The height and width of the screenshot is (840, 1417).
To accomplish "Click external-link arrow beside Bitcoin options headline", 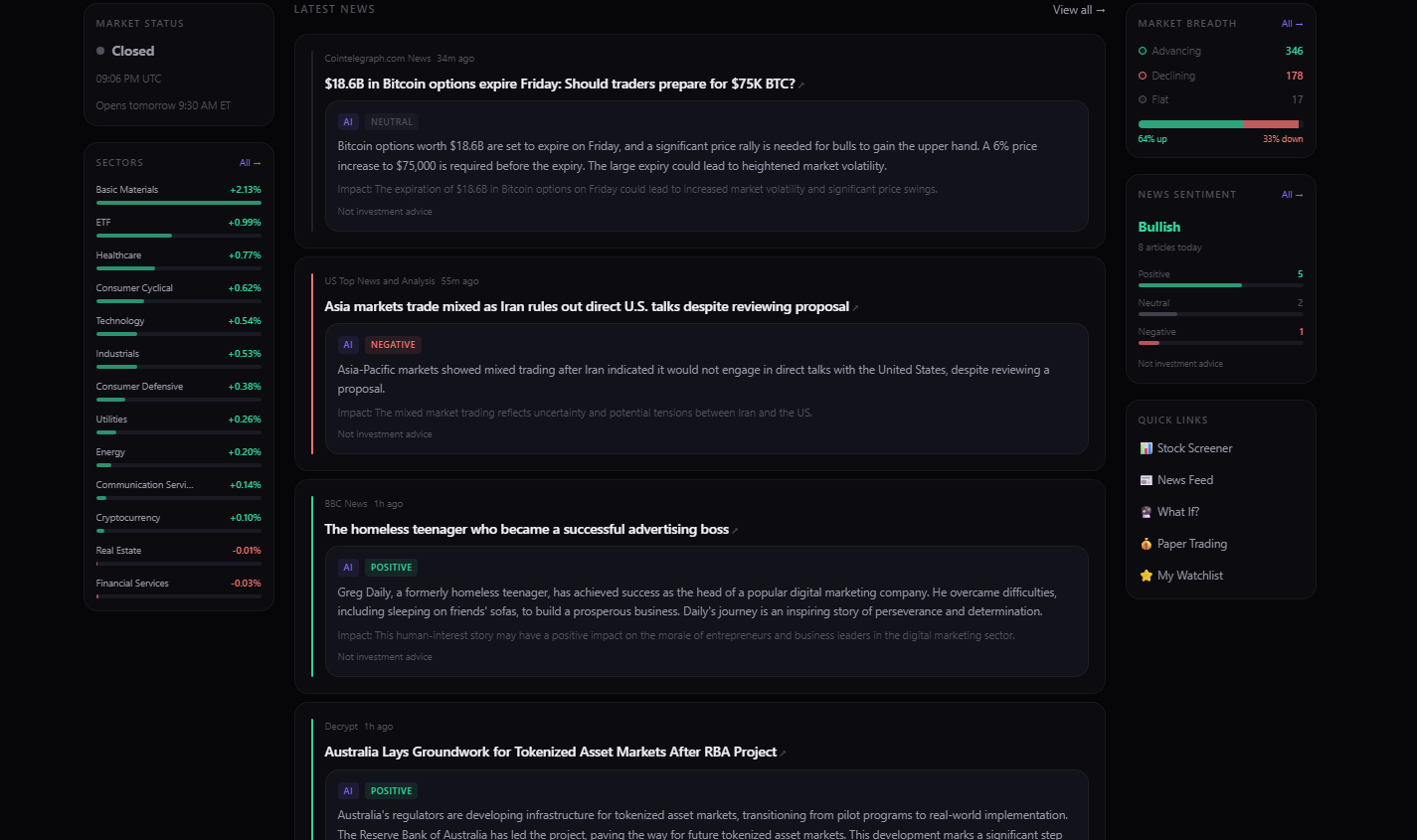I will (x=801, y=85).
